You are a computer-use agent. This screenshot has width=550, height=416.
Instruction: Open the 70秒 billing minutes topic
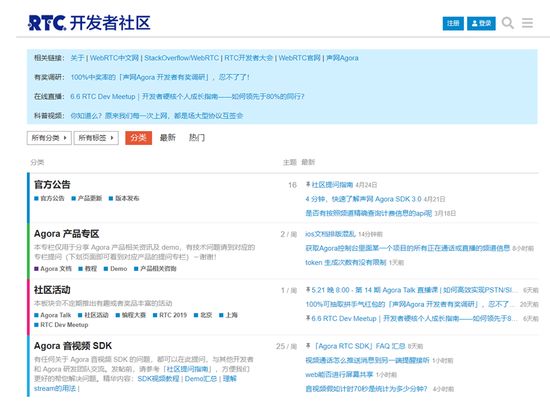367,389
